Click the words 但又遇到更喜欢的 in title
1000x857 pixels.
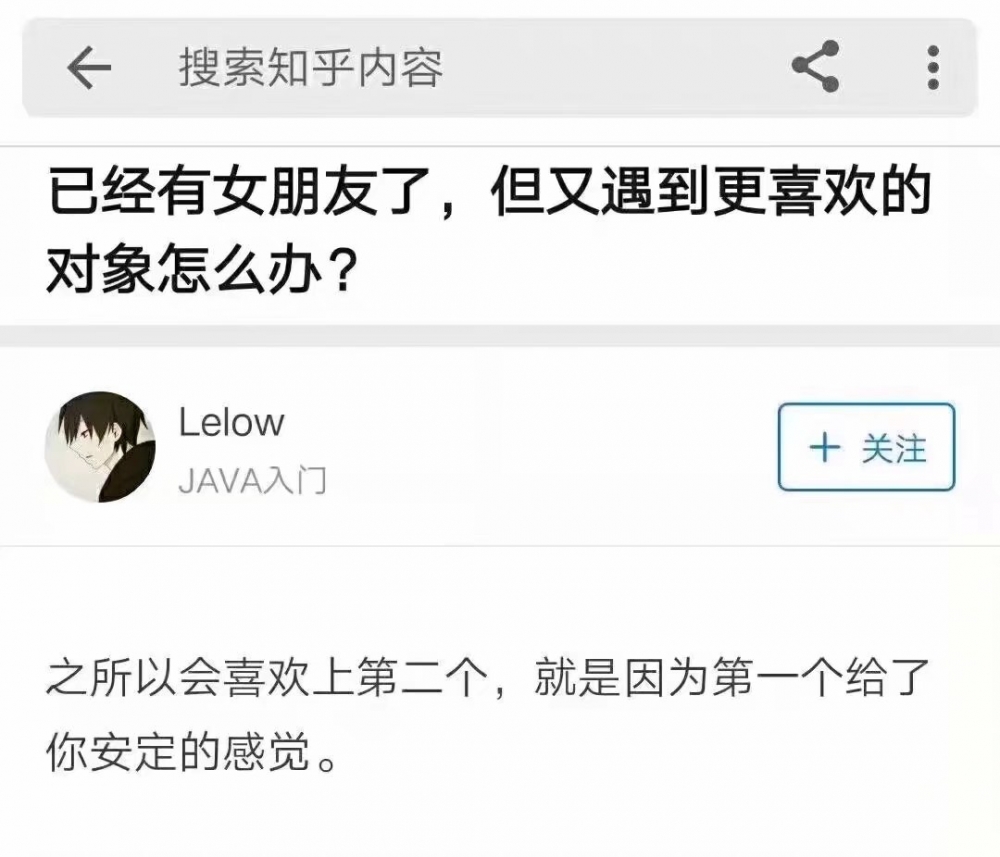pyautogui.click(x=710, y=191)
